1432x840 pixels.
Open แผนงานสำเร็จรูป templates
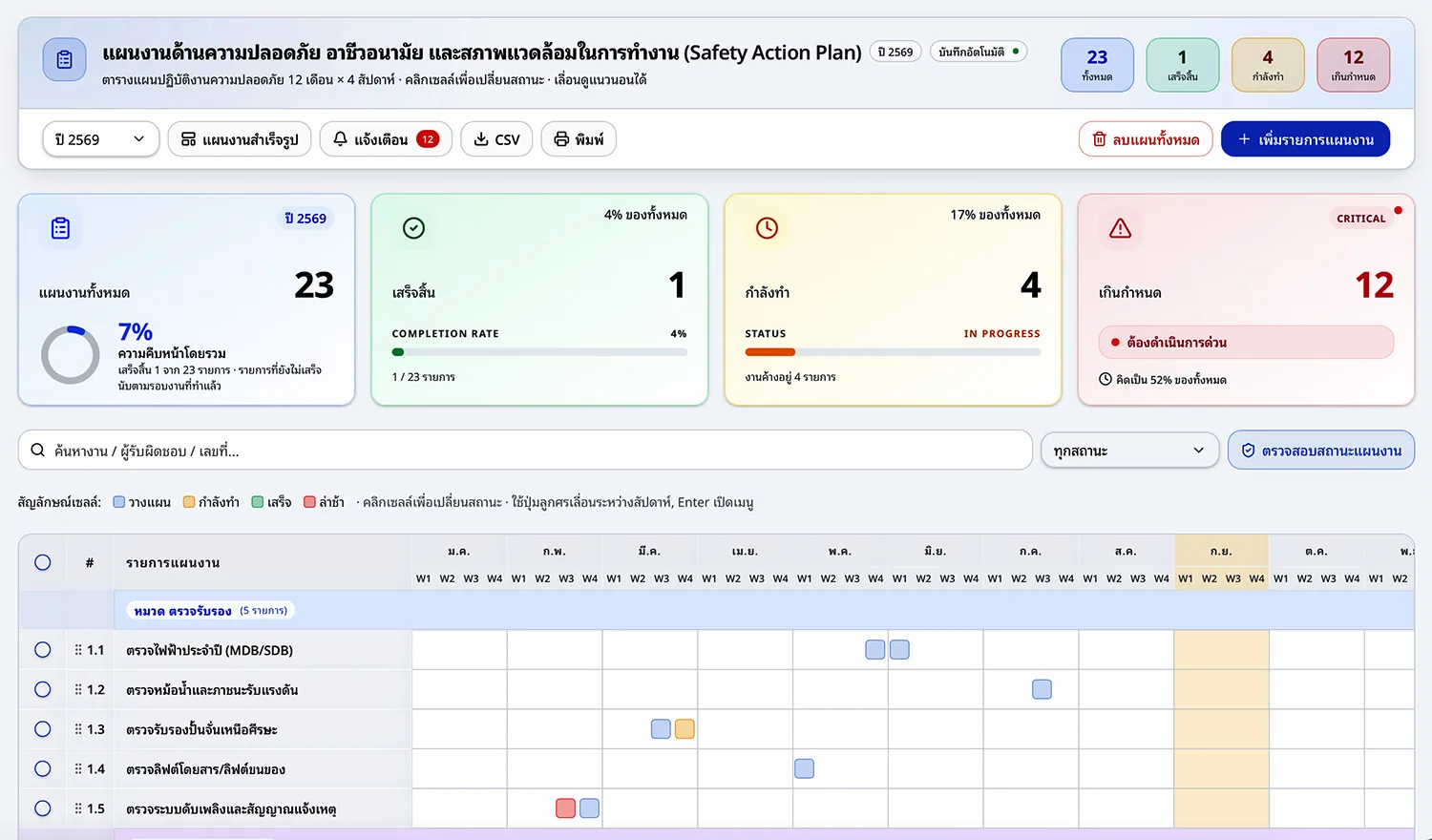pos(240,139)
